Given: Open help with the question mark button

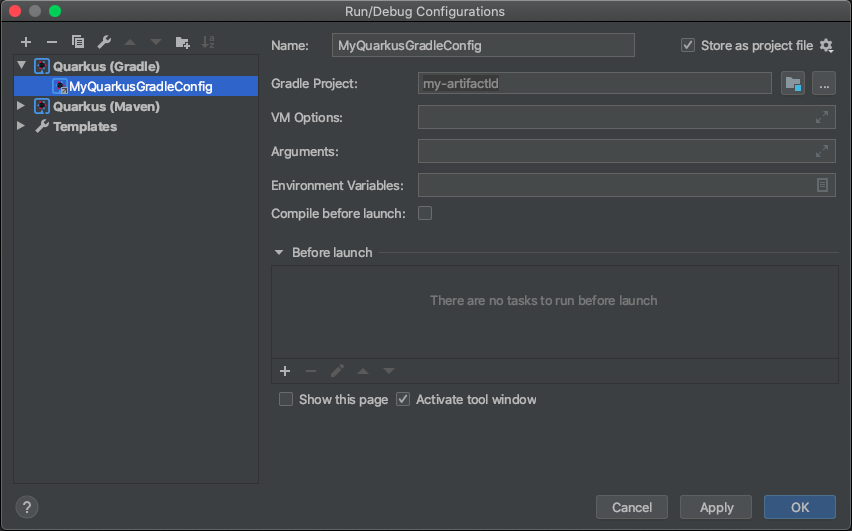Looking at the screenshot, I should [x=27, y=507].
